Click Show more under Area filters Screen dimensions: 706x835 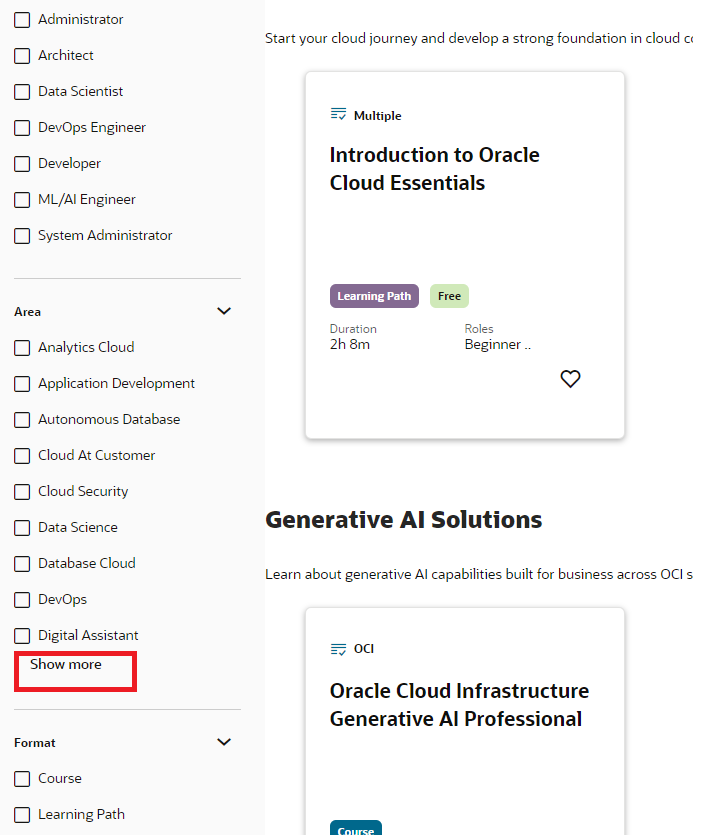[65, 665]
